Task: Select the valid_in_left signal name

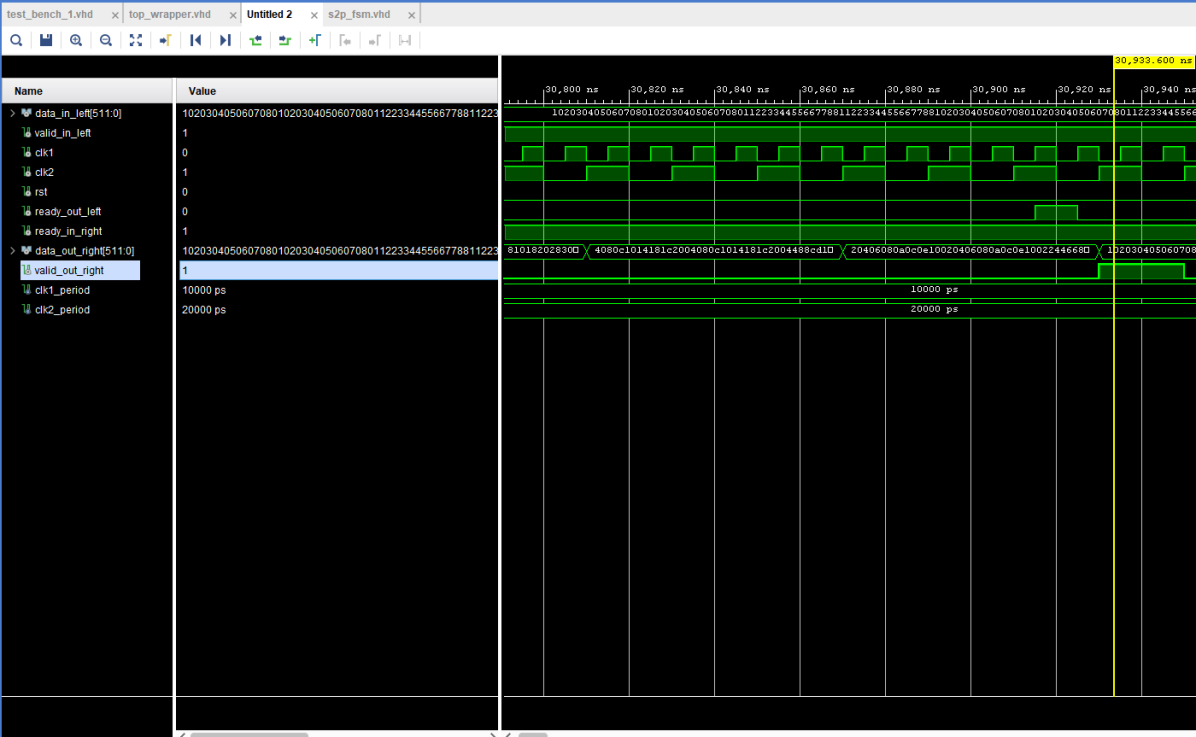Action: pos(63,133)
